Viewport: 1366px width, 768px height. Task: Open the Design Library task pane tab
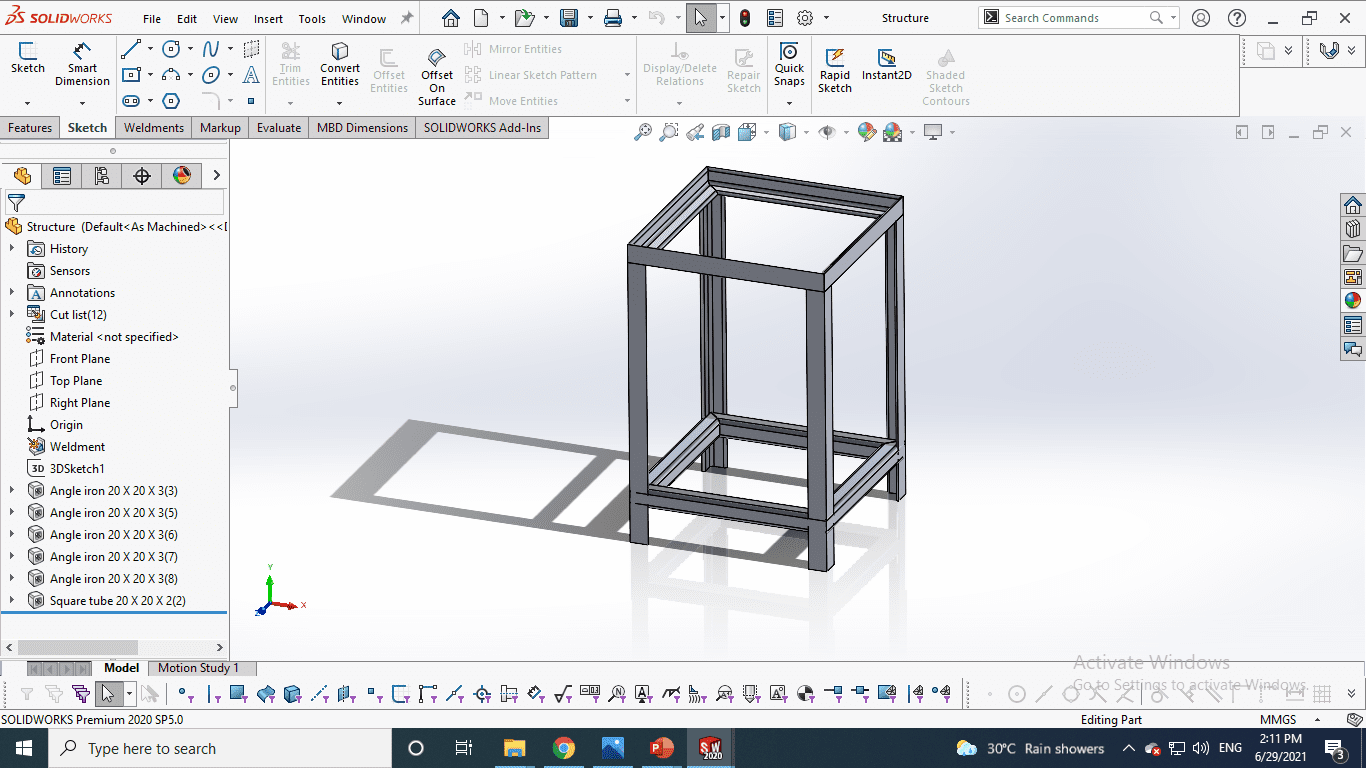(x=1353, y=229)
